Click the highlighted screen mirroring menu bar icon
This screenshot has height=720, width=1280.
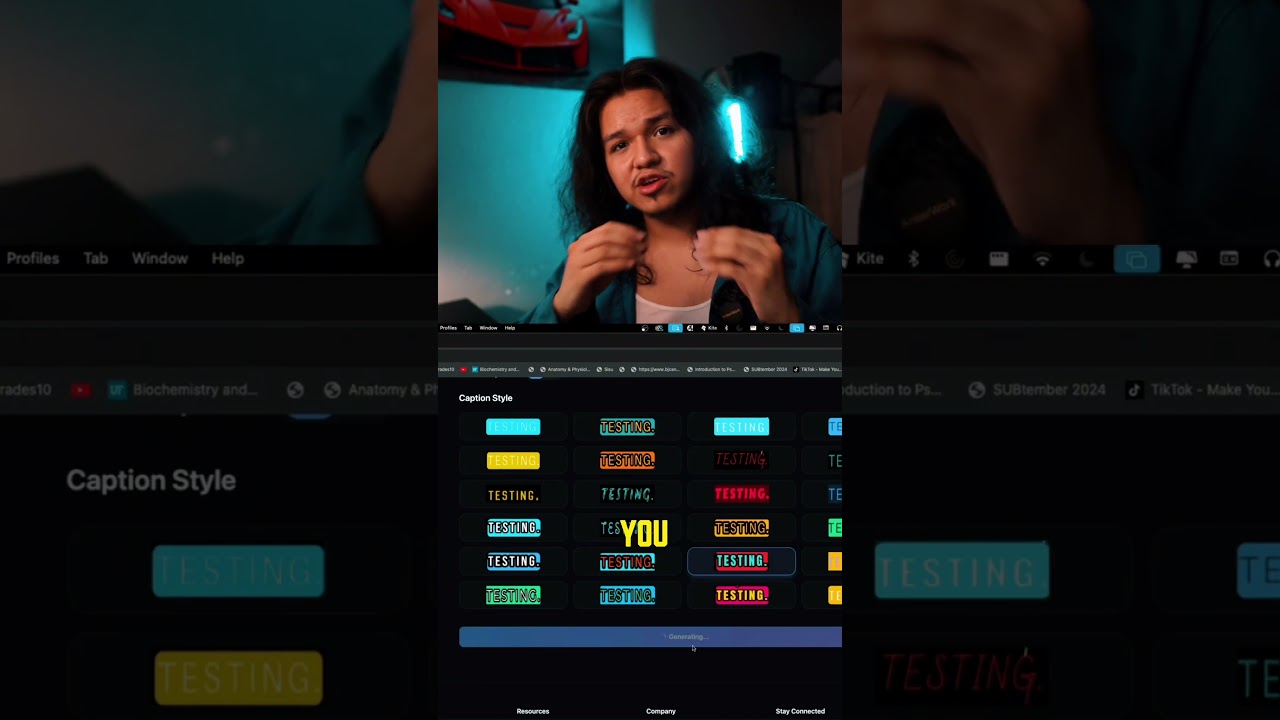coord(797,328)
